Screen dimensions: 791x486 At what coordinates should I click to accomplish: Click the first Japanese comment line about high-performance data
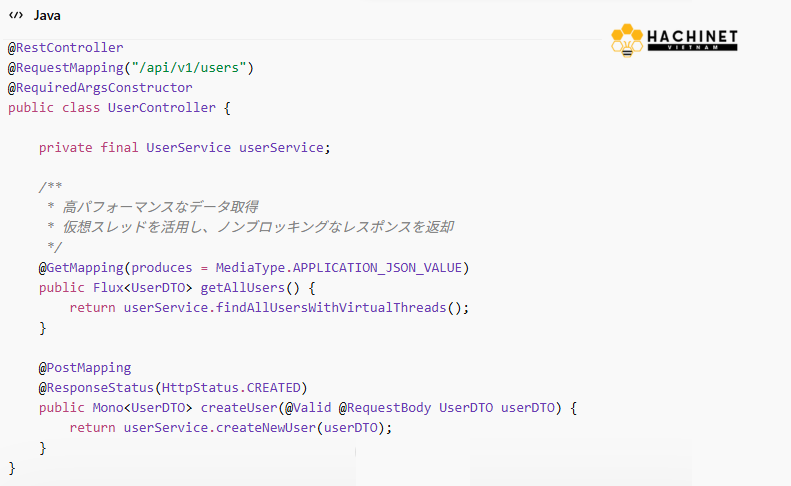160,207
